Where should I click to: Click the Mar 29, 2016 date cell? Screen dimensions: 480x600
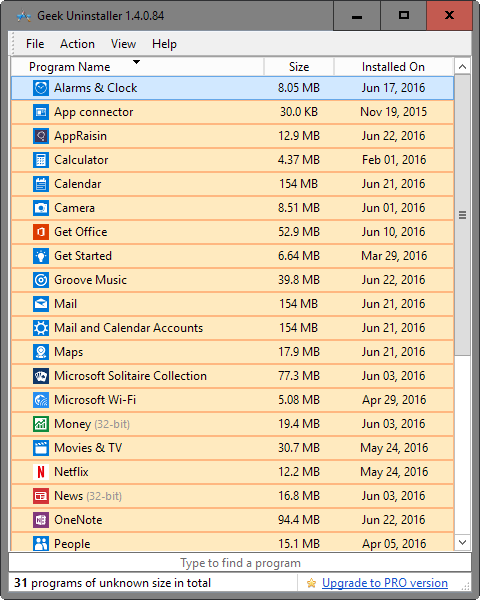(x=394, y=256)
